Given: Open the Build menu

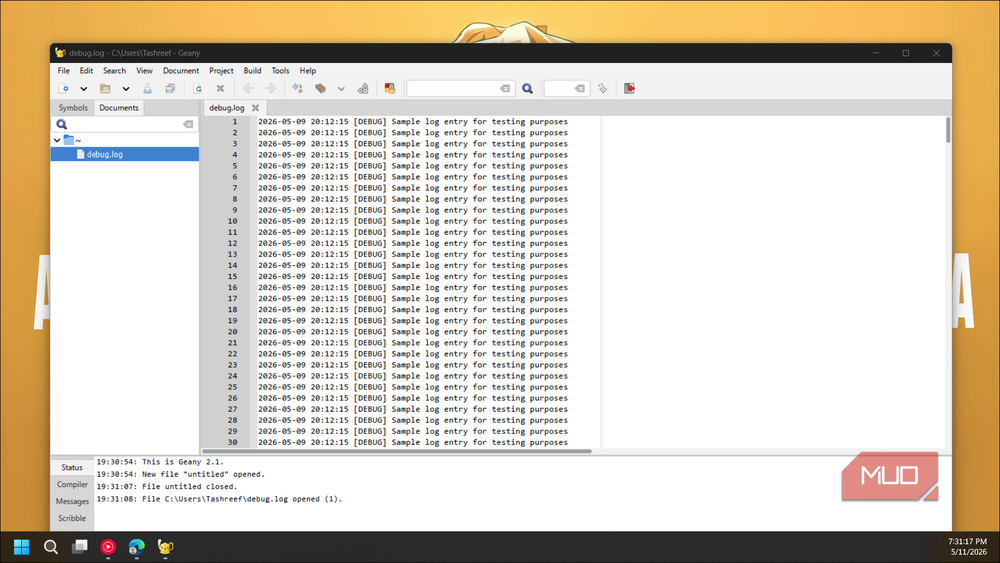Looking at the screenshot, I should coord(253,71).
